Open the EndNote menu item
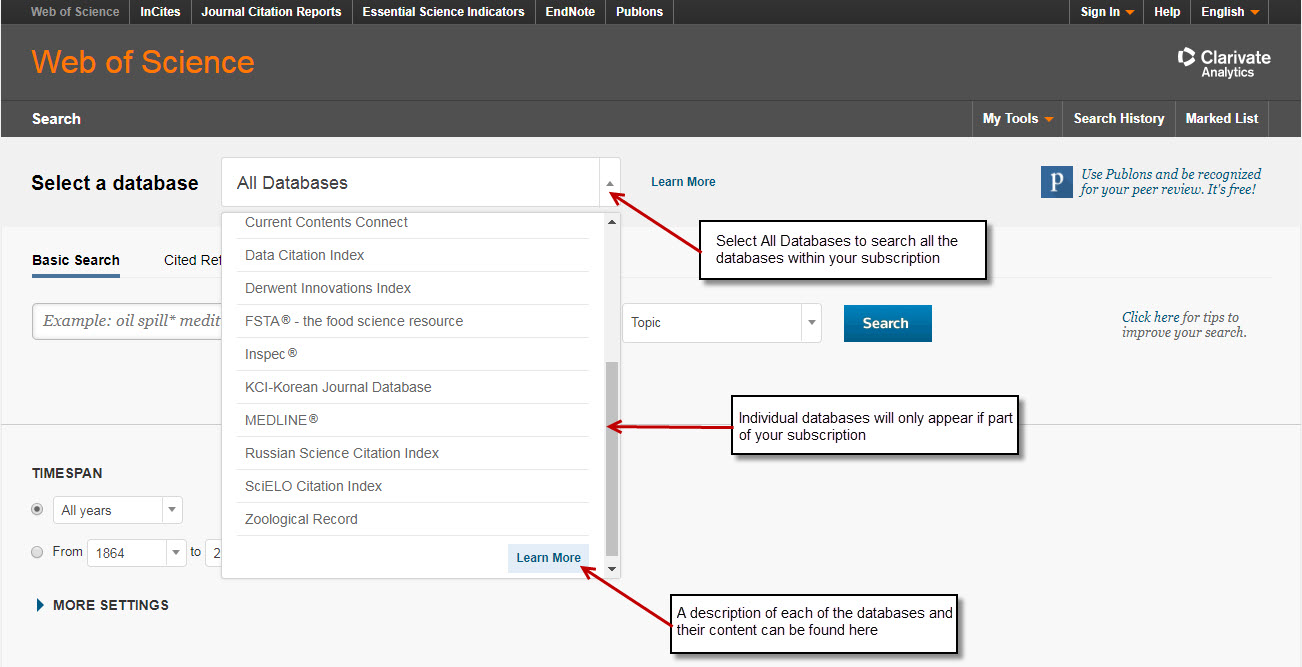Viewport: 1302px width, 667px height. (569, 12)
